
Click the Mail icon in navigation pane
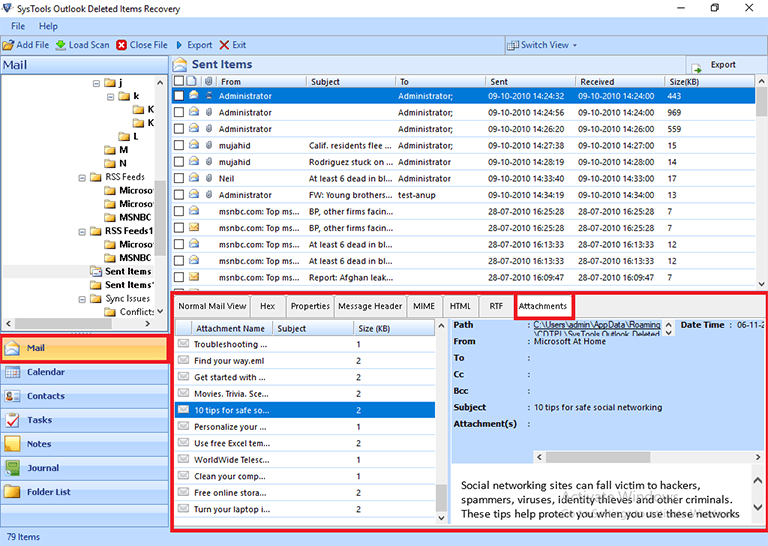(12, 348)
